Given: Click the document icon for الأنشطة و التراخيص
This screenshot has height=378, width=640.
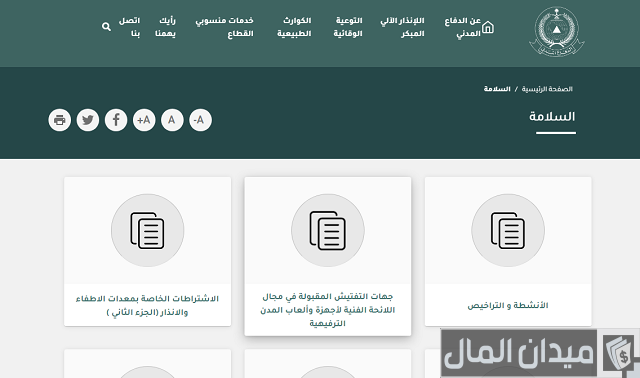Looking at the screenshot, I should point(508,231).
